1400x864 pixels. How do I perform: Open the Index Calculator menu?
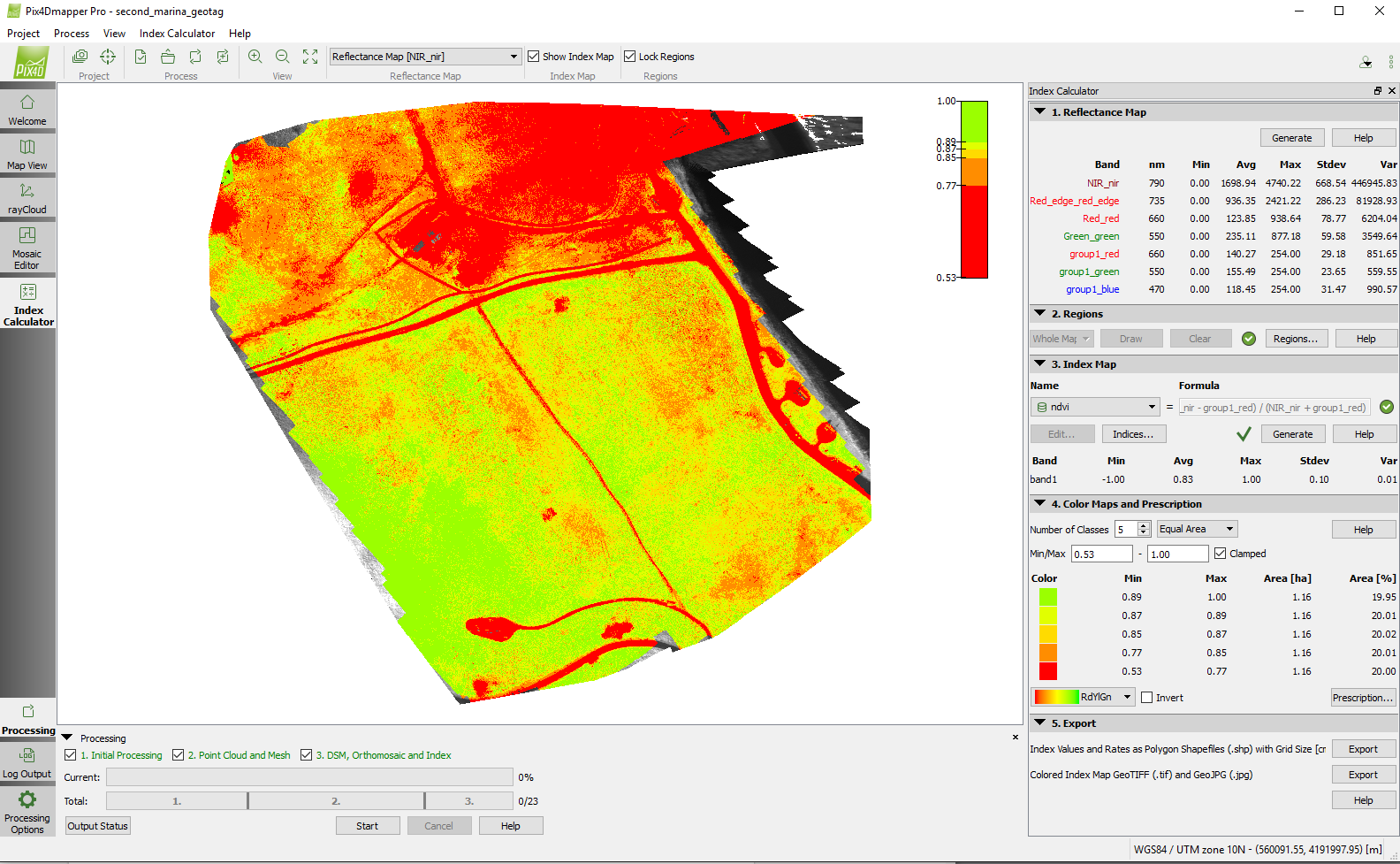click(x=177, y=34)
